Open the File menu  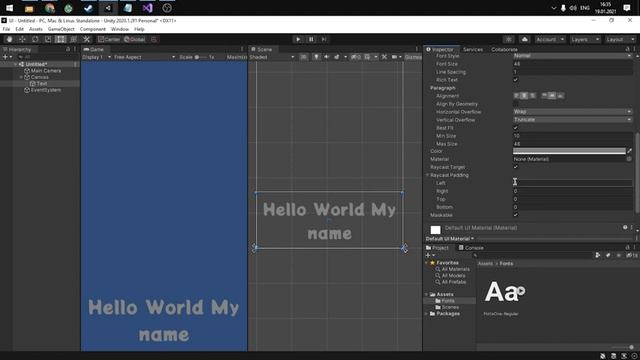(6, 29)
